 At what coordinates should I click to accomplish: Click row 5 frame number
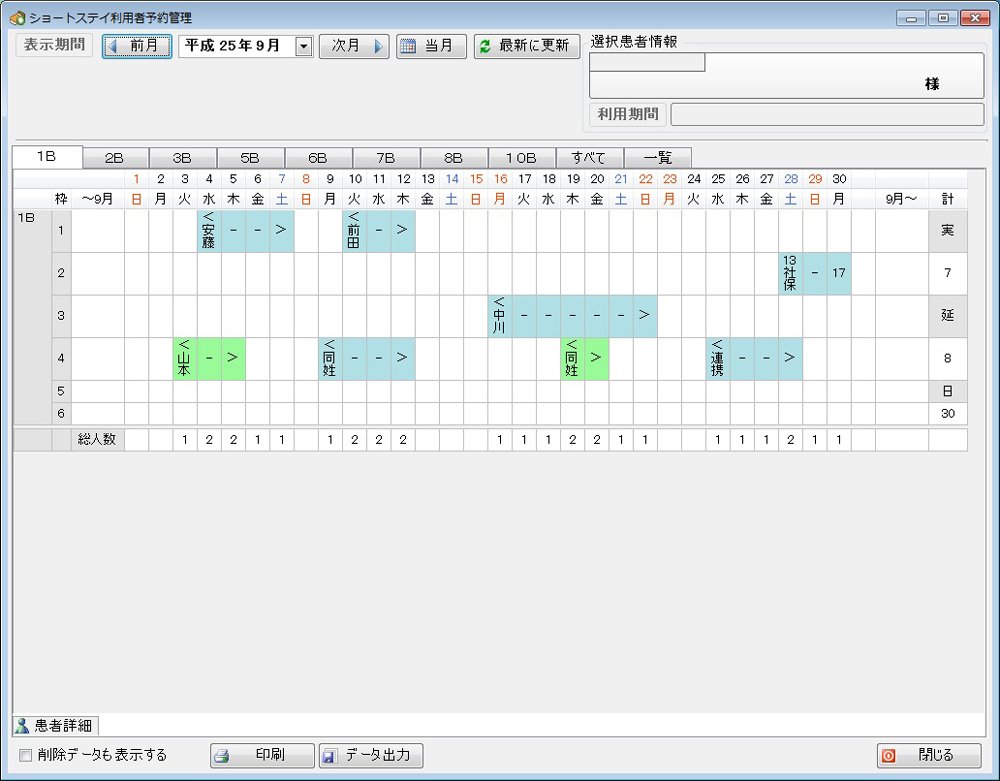click(x=61, y=391)
